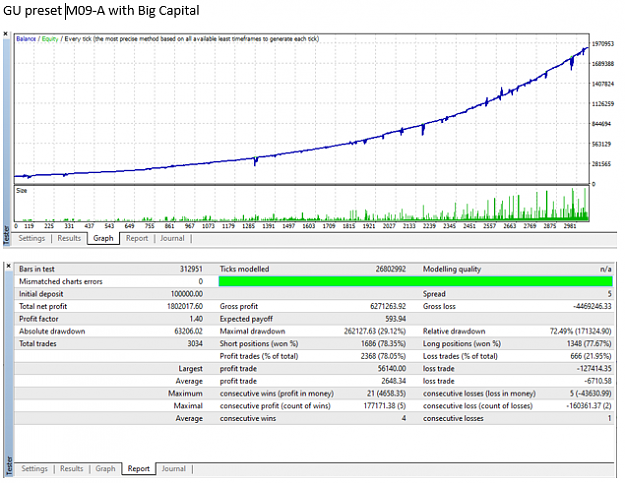Click the largest profit trade value 56140.00
625x483 pixels.
pos(392,368)
